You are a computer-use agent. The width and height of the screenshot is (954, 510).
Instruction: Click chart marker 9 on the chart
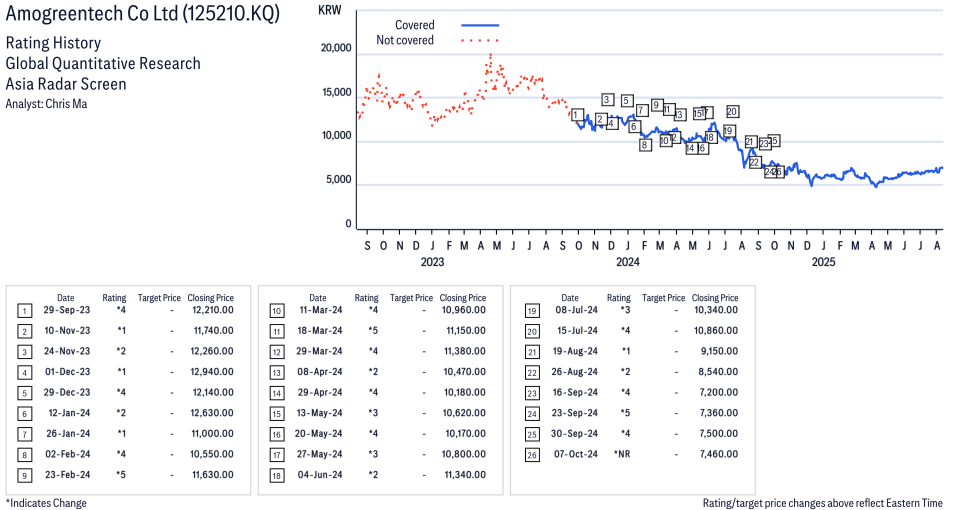tap(656, 105)
